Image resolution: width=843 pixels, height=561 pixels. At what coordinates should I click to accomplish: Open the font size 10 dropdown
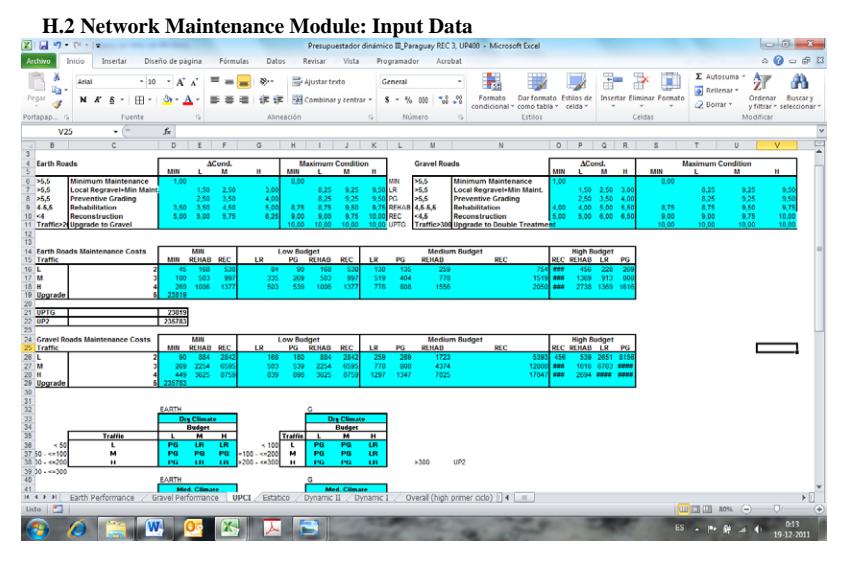(x=168, y=82)
